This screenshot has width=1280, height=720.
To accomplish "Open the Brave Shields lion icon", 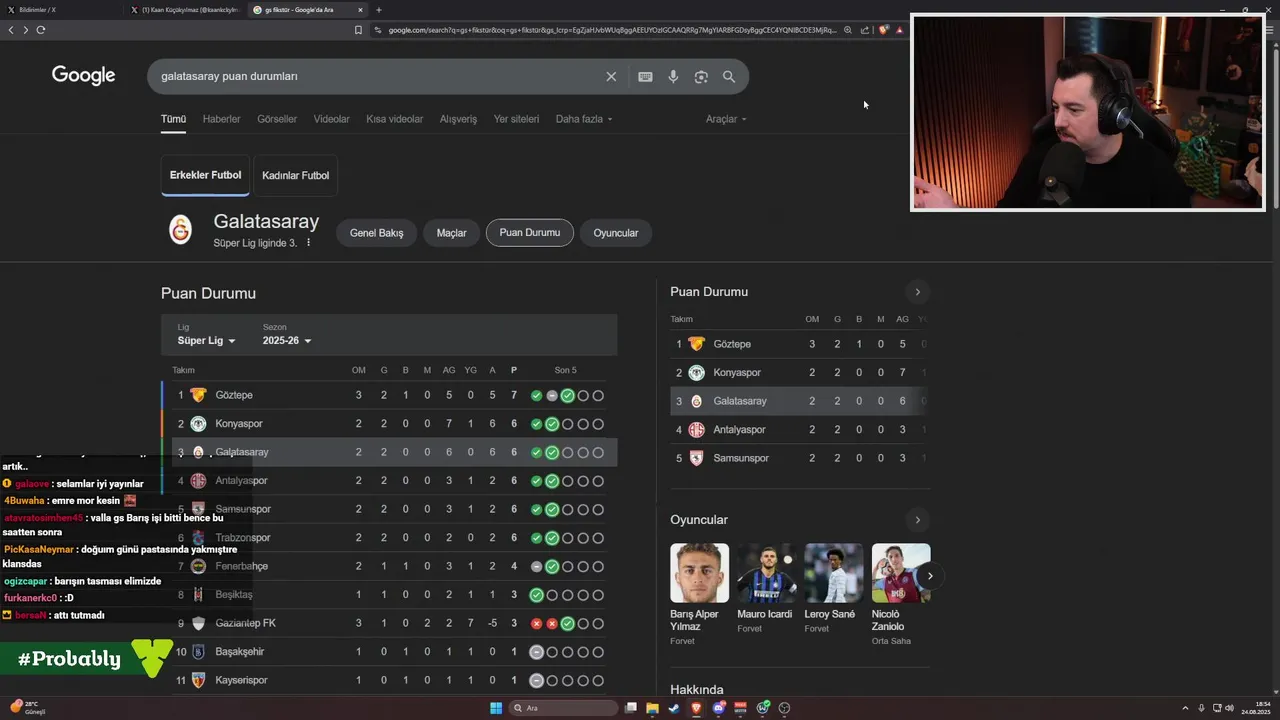I will pyautogui.click(x=883, y=30).
